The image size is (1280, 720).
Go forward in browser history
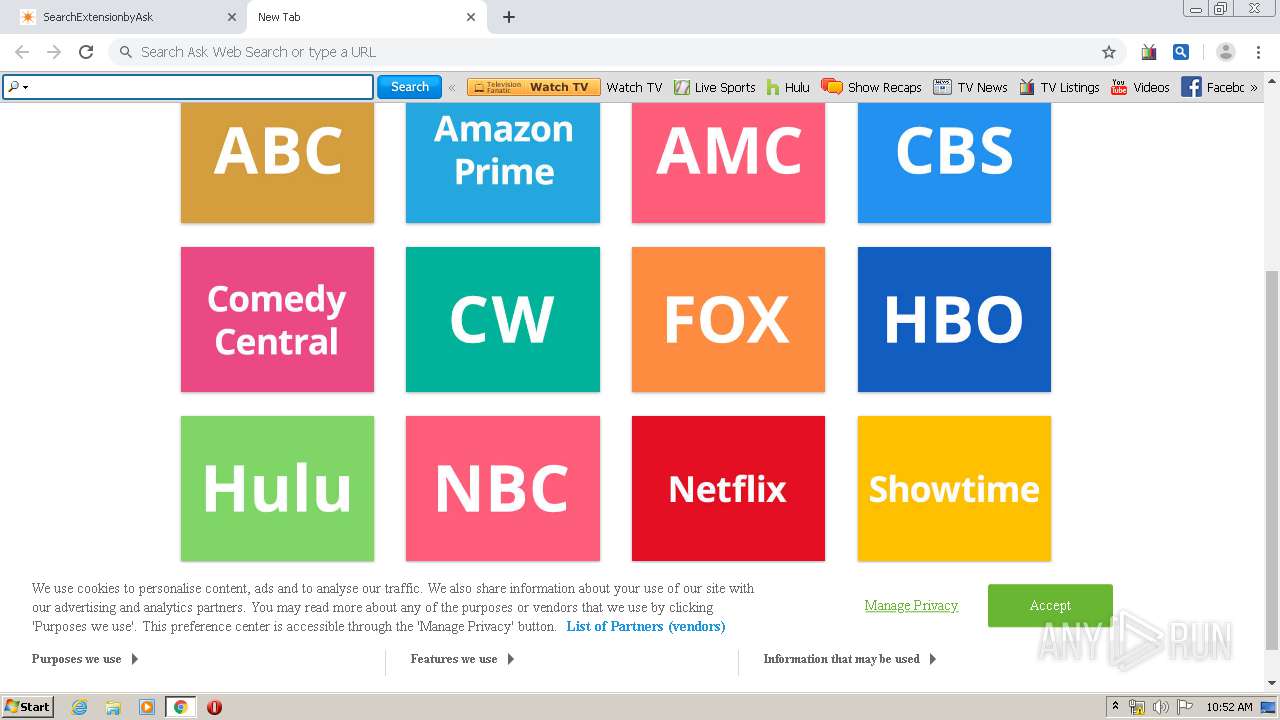pyautogui.click(x=54, y=52)
